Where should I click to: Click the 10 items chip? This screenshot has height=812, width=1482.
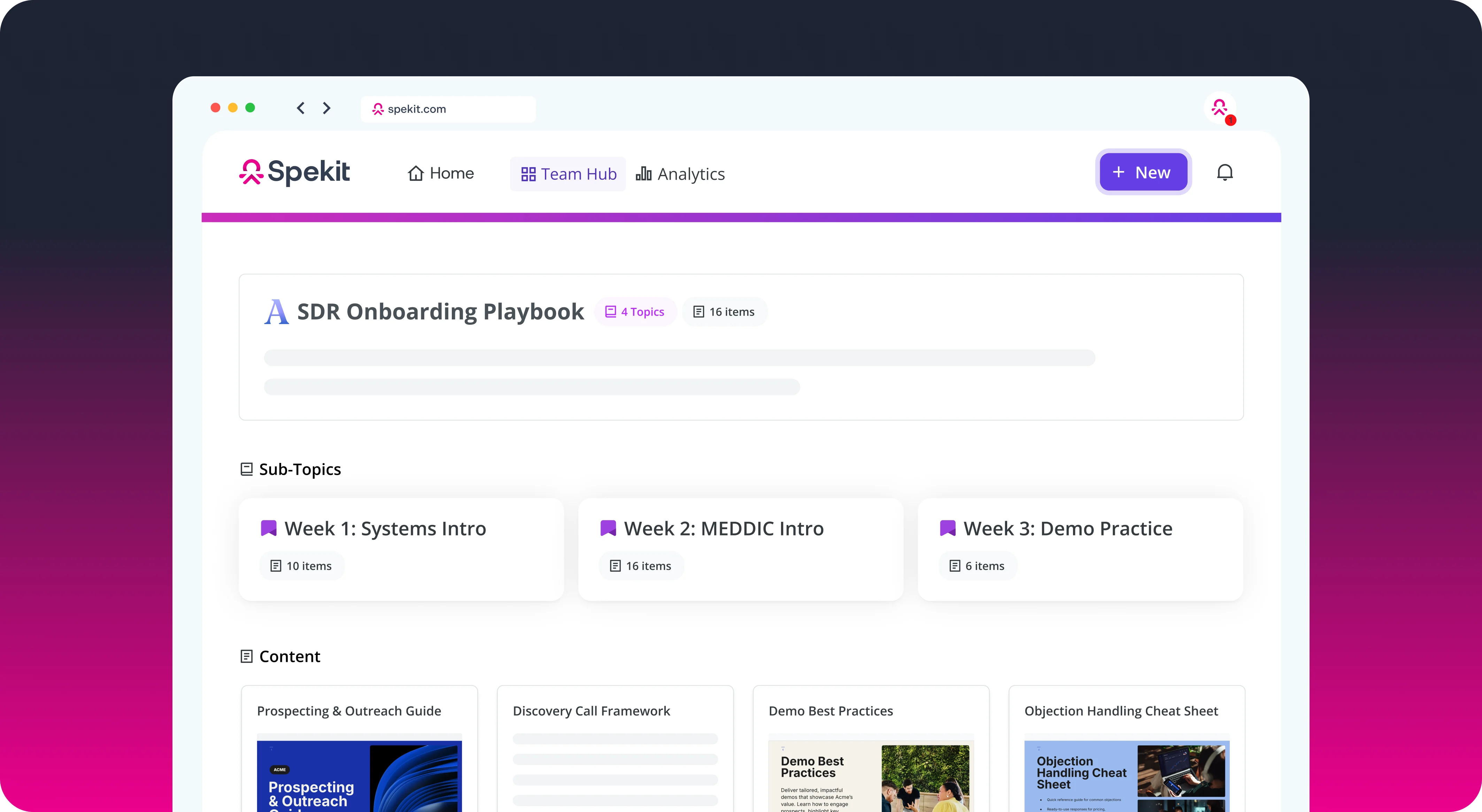[x=301, y=566]
